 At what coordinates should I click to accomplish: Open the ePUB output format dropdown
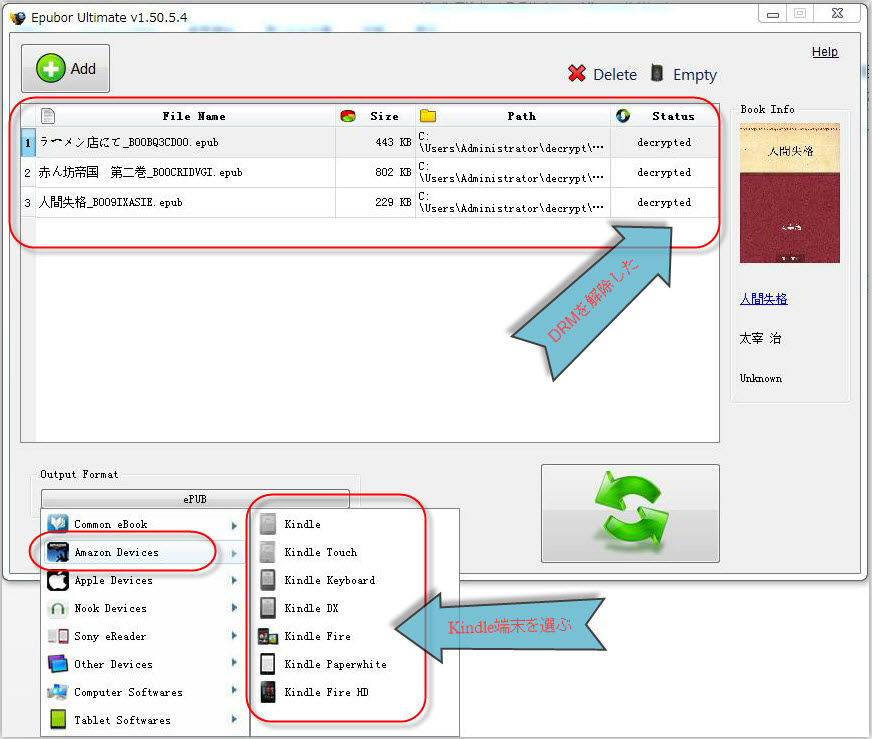click(x=195, y=499)
